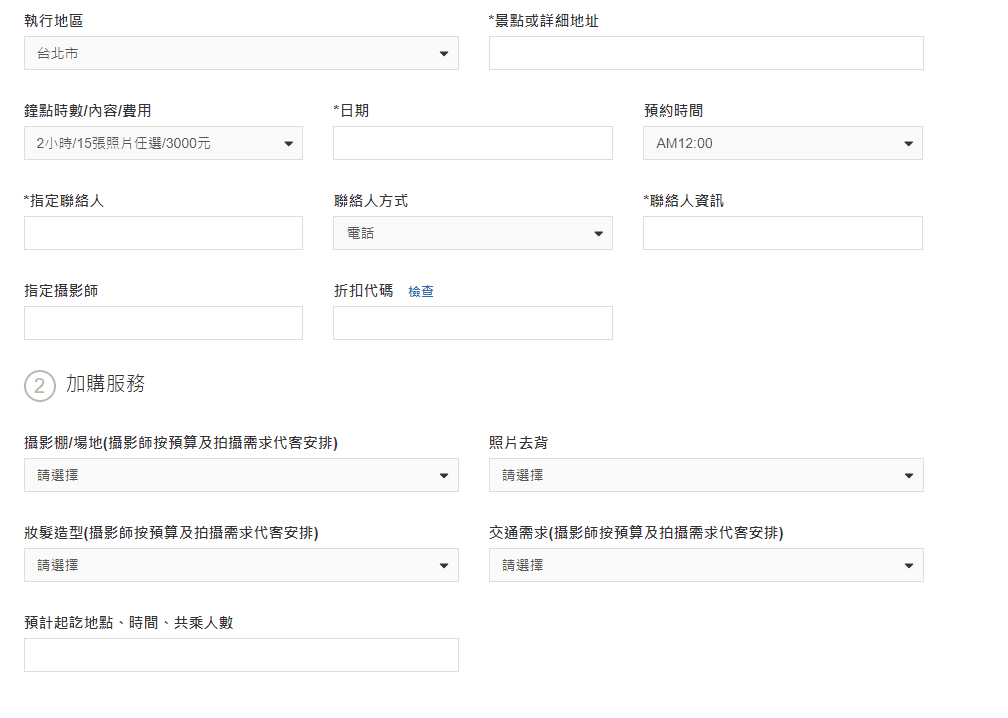Expand the 鐘點時數/內容/費用 dropdown

(163, 143)
